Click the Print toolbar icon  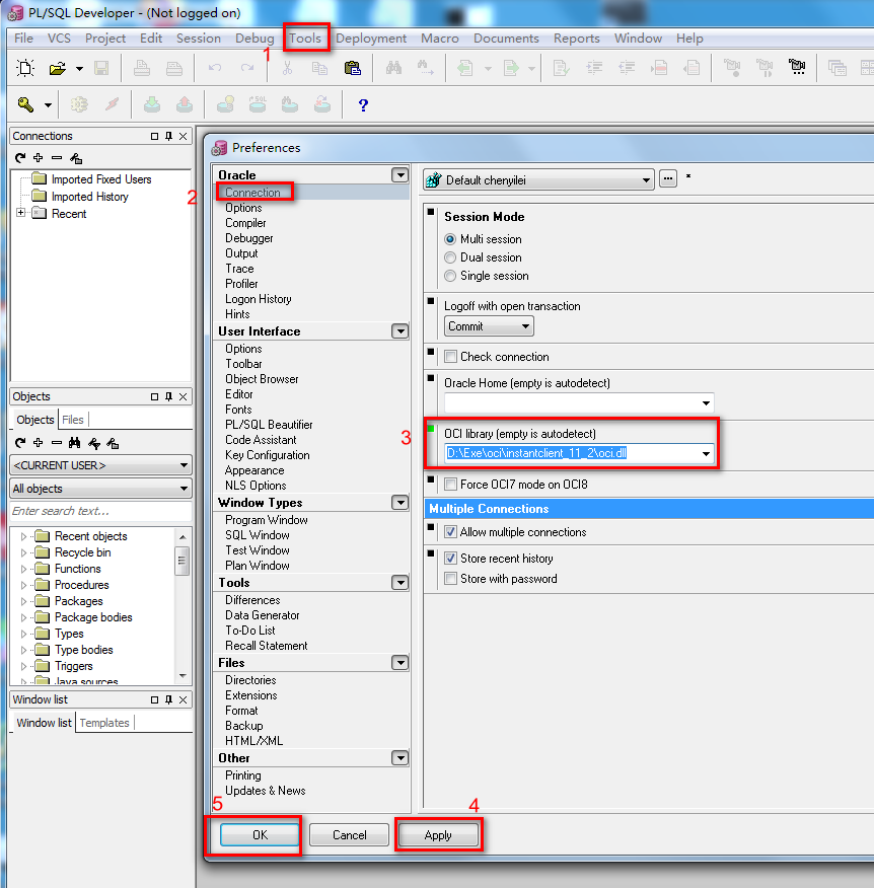click(142, 69)
